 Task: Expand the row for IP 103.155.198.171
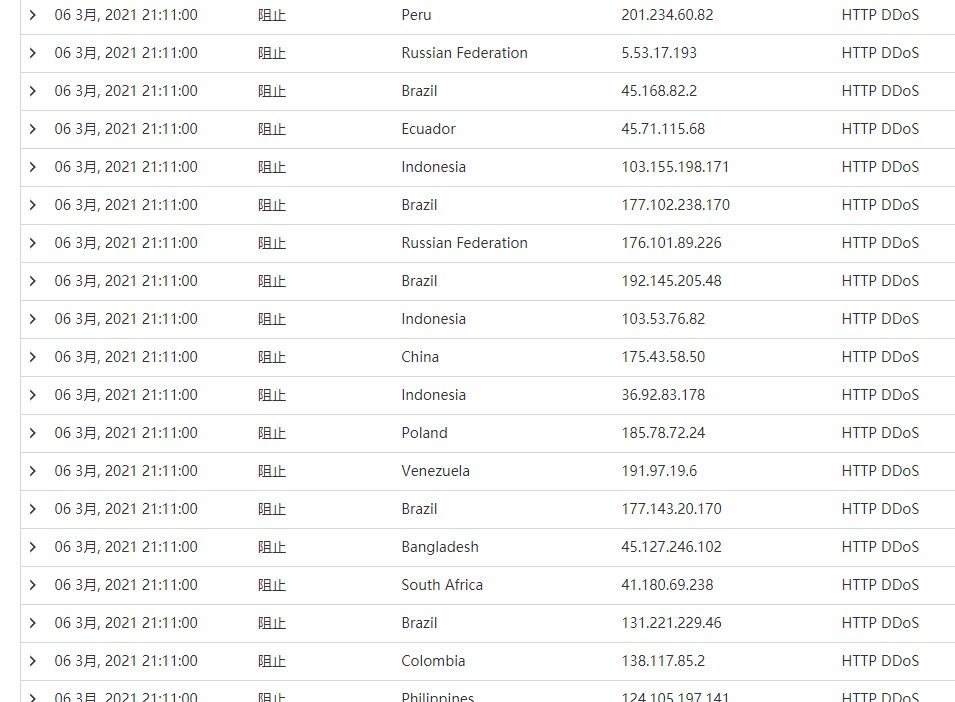[32, 167]
